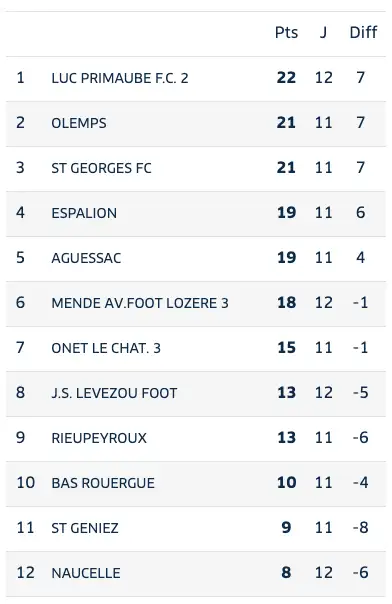
Task: Click the goal difference -8 of St Geniez
Action: coord(360,528)
